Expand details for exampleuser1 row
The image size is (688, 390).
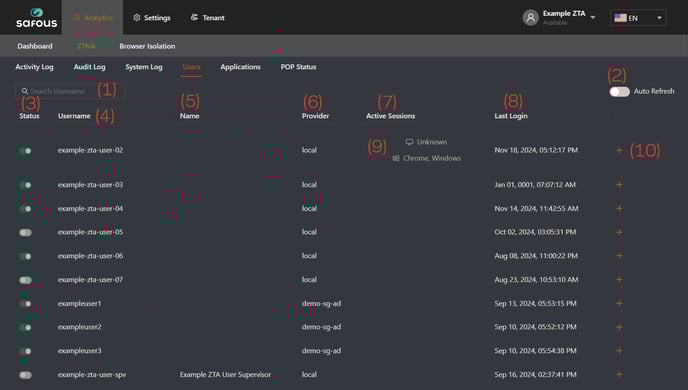[619, 303]
